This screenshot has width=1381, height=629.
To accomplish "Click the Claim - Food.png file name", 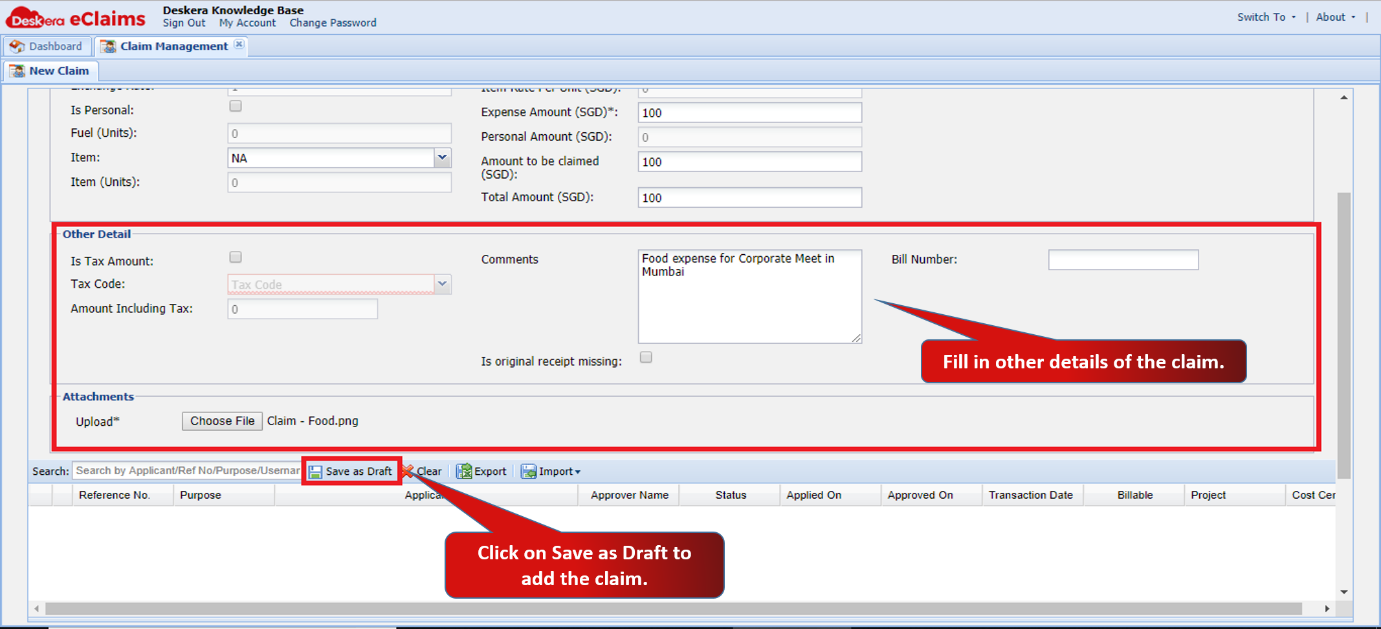I will [313, 421].
